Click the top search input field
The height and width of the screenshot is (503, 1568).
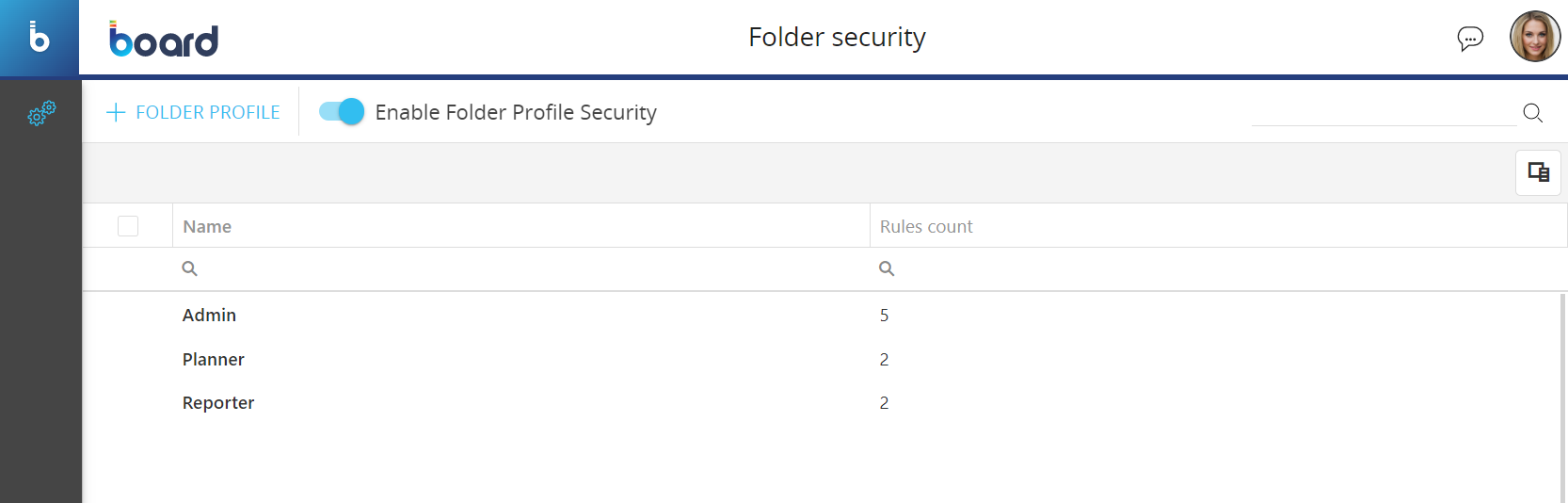1384,113
